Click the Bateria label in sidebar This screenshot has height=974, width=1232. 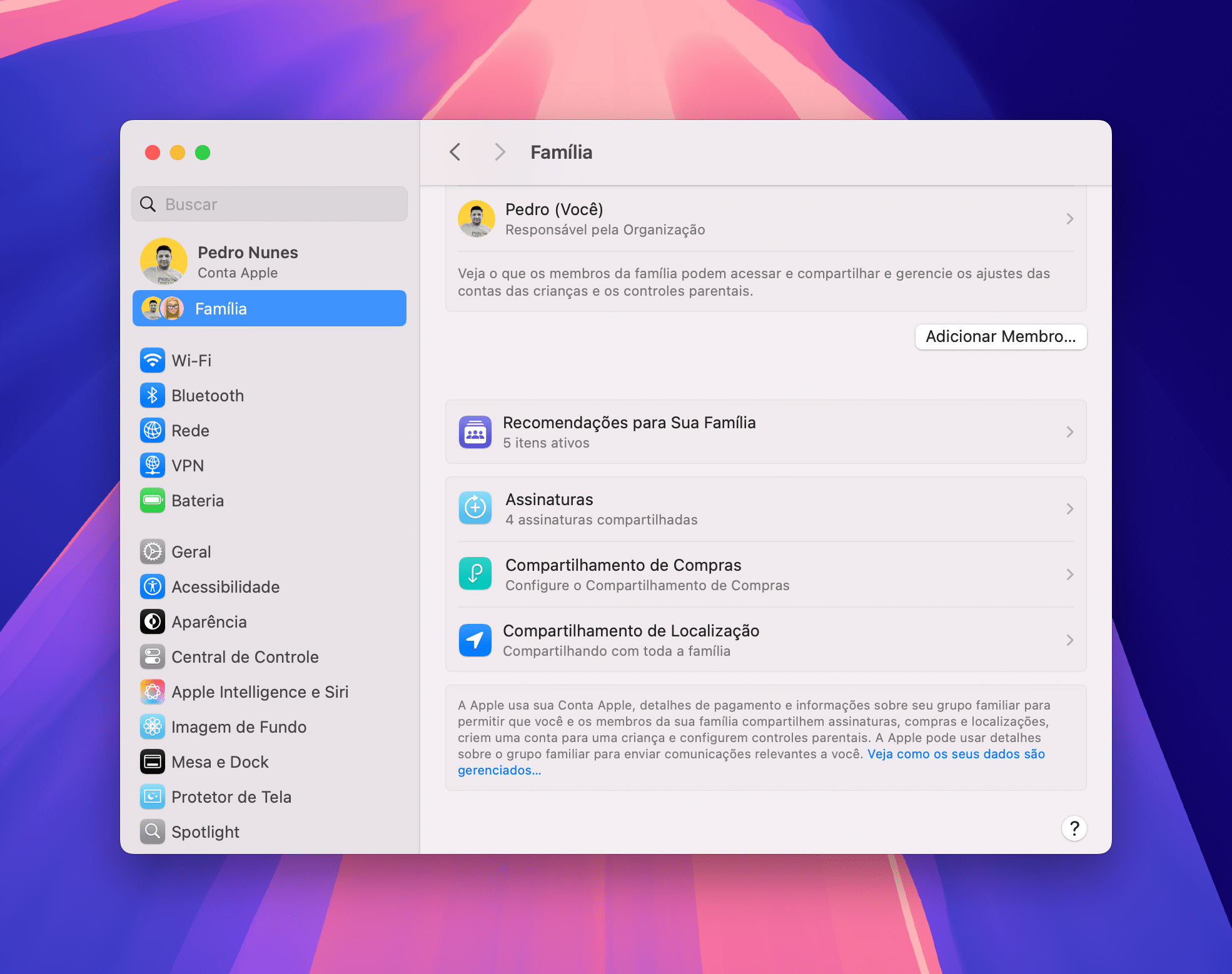pos(198,501)
